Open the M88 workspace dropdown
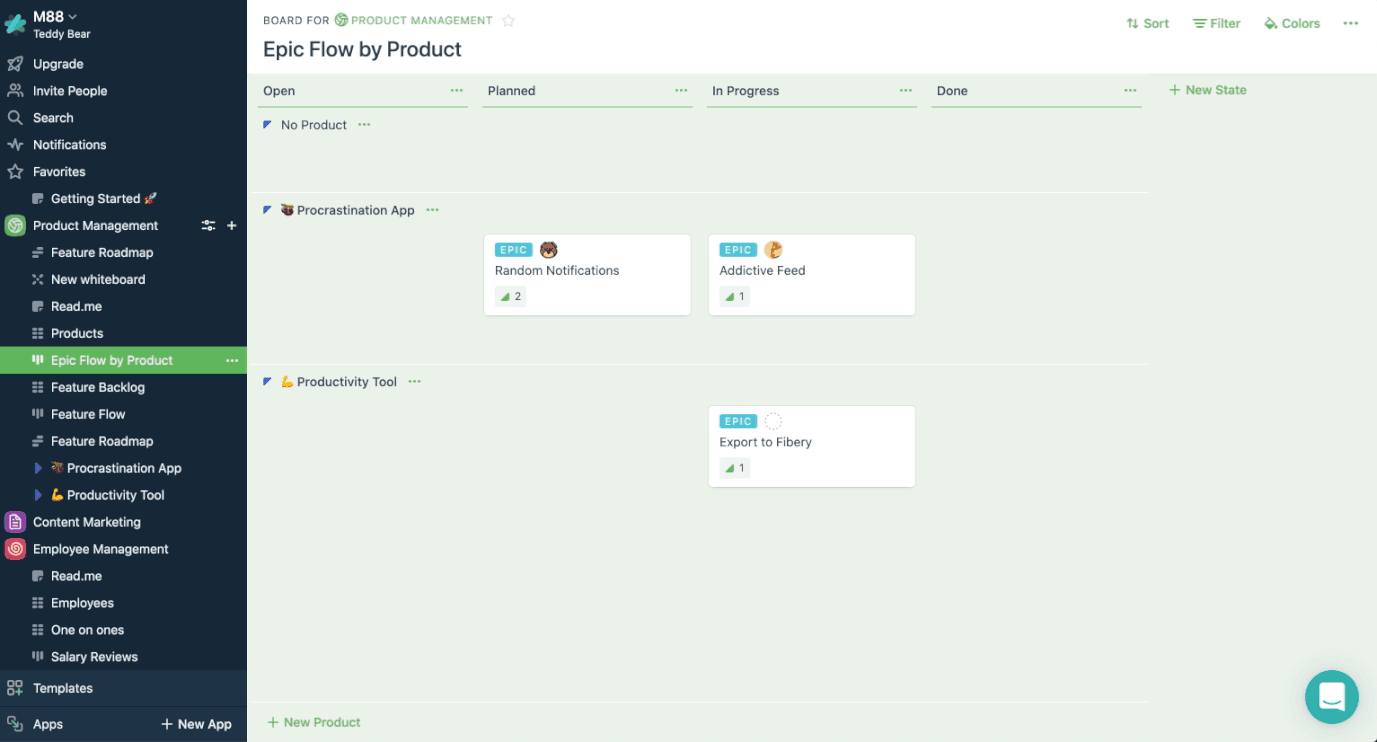The image size is (1377, 742). tap(55, 16)
